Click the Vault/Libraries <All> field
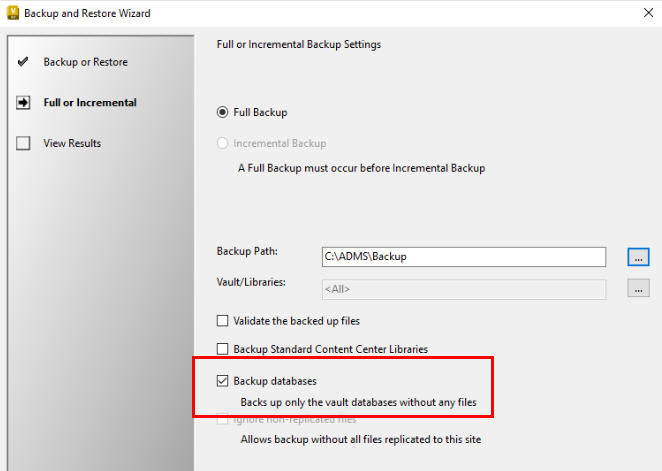The height and width of the screenshot is (471, 662). [464, 289]
